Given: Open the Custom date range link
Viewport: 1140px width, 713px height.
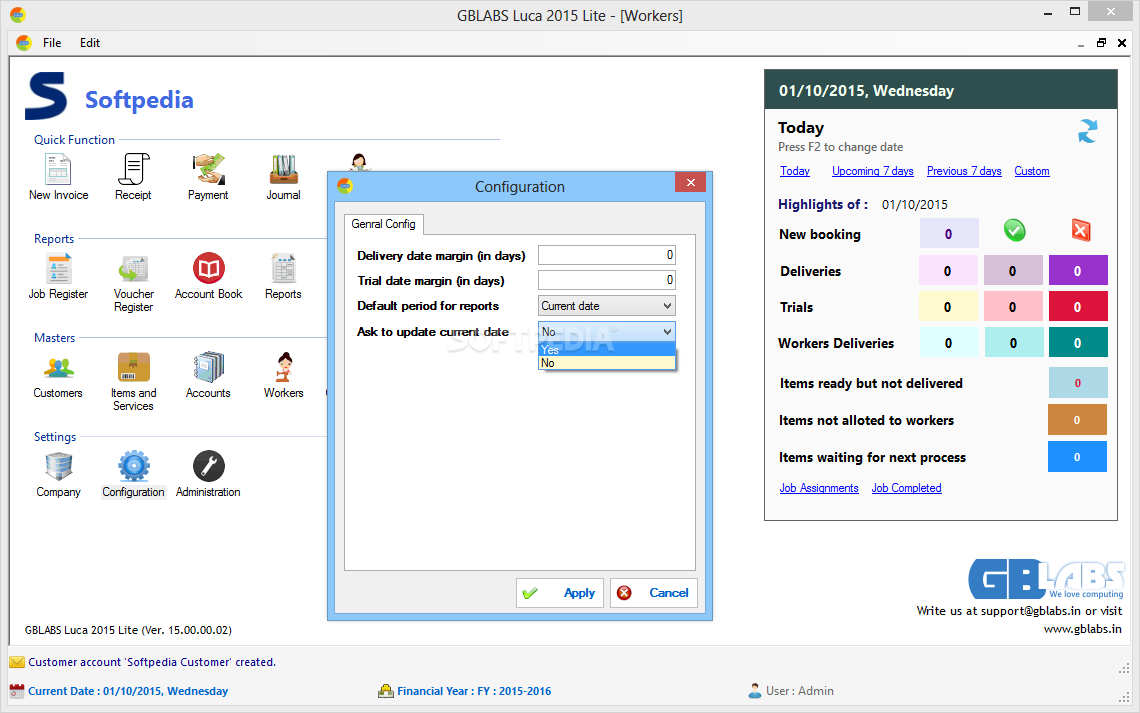Looking at the screenshot, I should tap(1032, 171).
